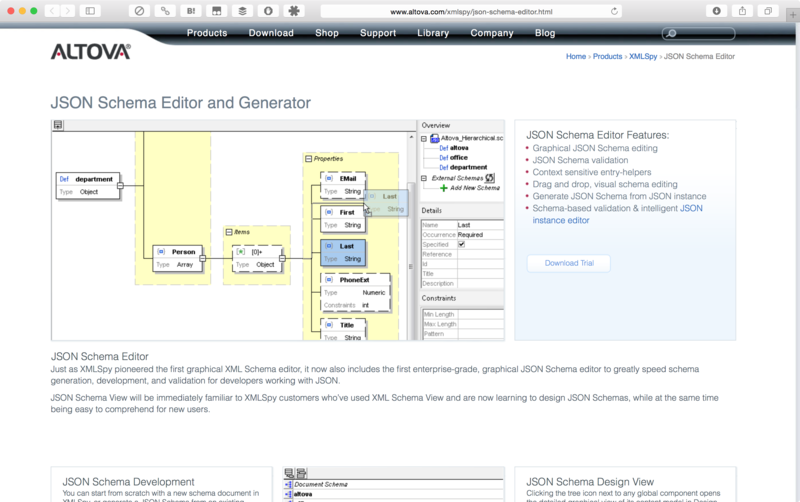Collapse the Altova_Hierarchical schema tree node

coord(423,138)
